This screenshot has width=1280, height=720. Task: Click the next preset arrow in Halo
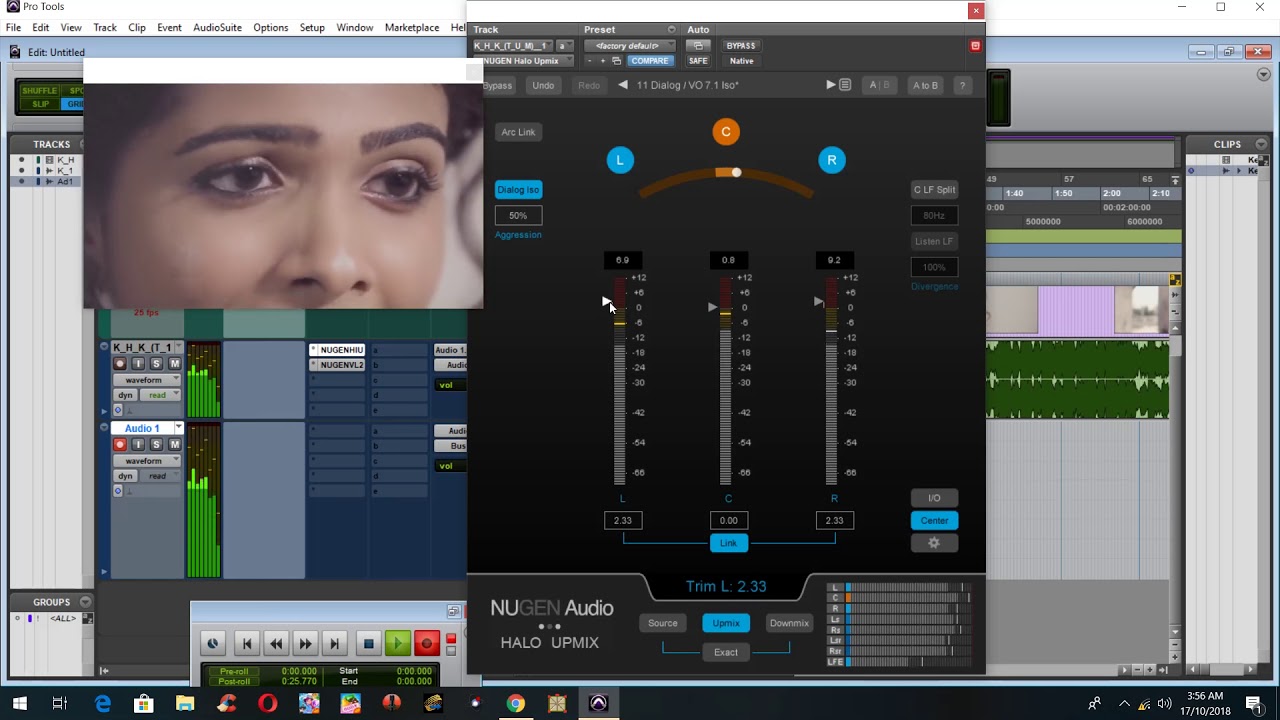(830, 85)
